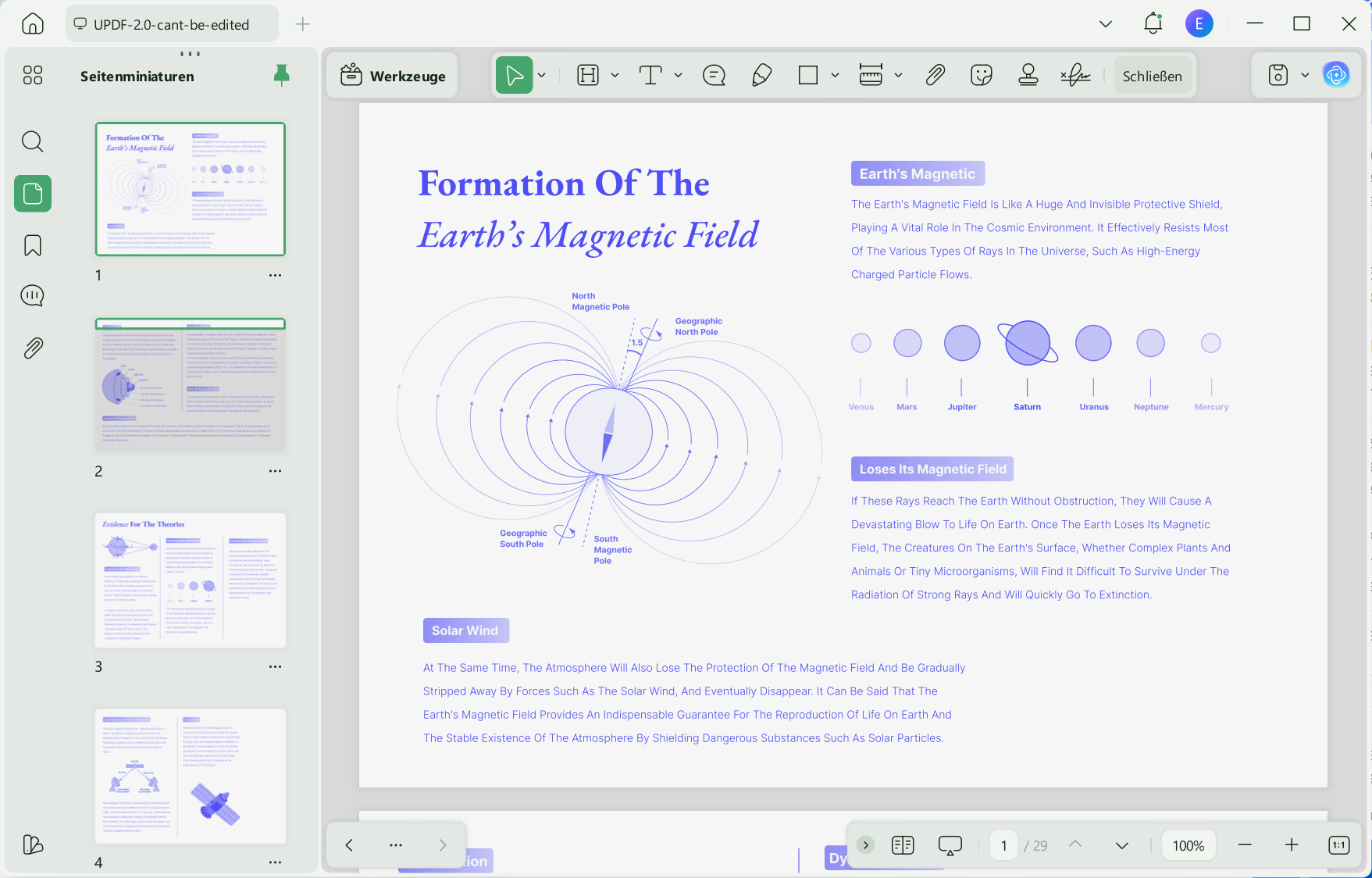The width and height of the screenshot is (1372, 878).
Task: Open the comment annotation tool
Action: (713, 75)
